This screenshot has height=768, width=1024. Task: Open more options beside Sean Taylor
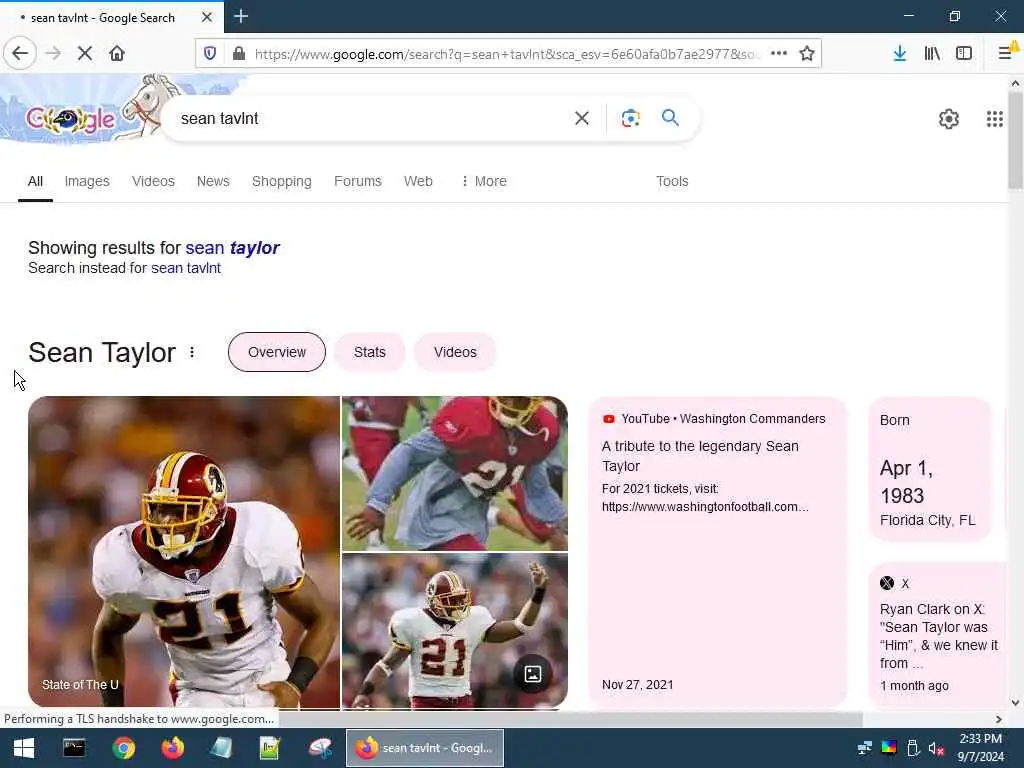pos(192,353)
